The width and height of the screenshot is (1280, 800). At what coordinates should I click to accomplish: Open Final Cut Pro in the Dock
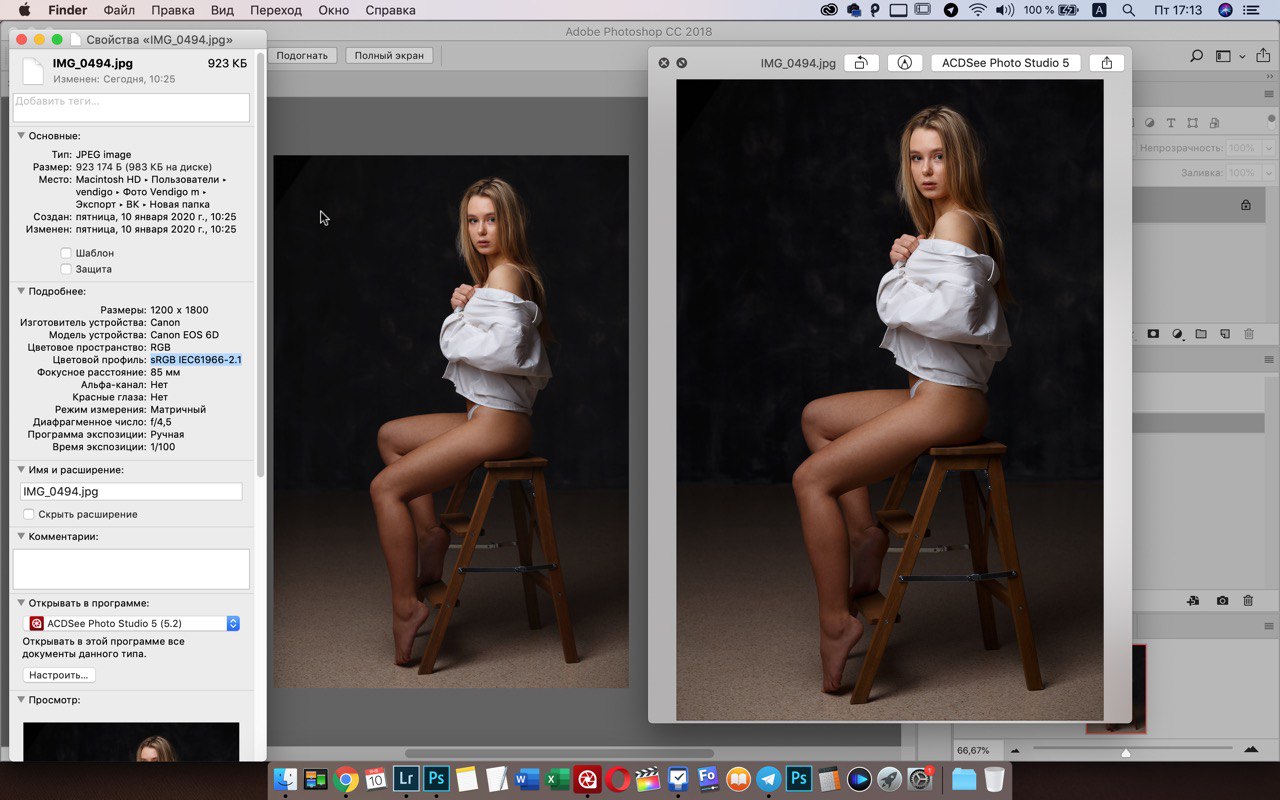tap(648, 779)
